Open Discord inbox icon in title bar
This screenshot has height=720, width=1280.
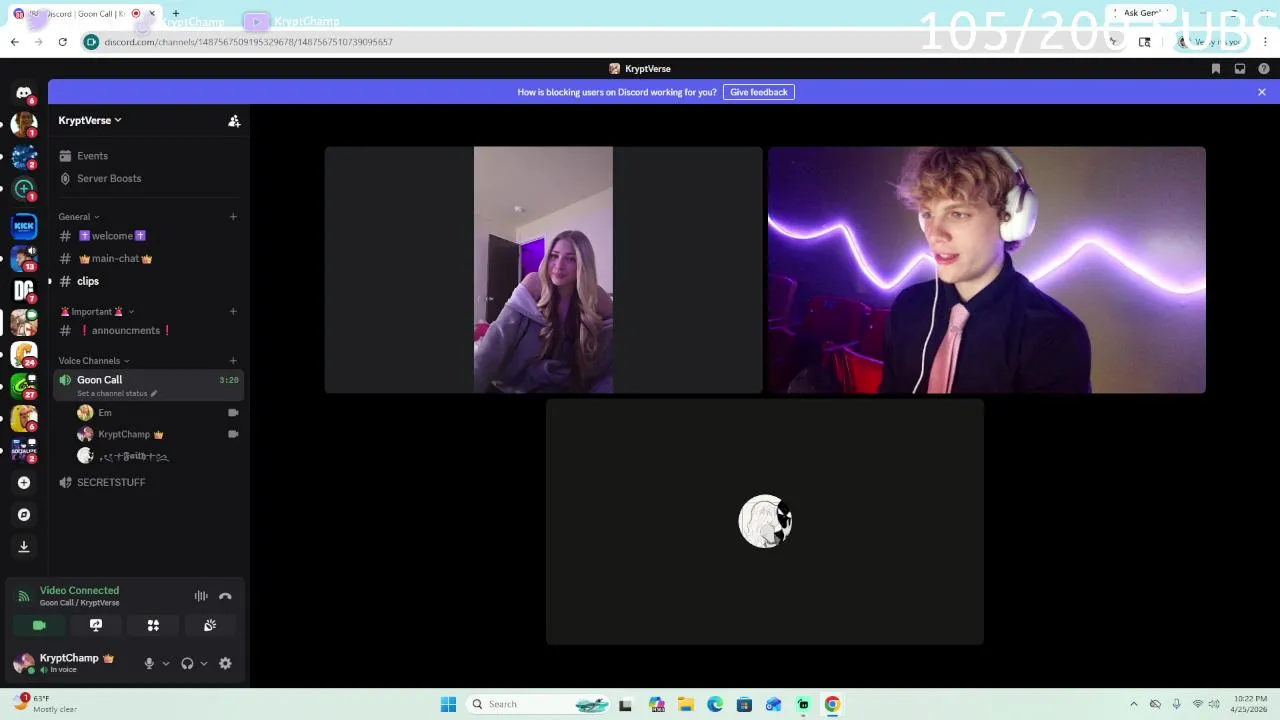(x=1240, y=69)
